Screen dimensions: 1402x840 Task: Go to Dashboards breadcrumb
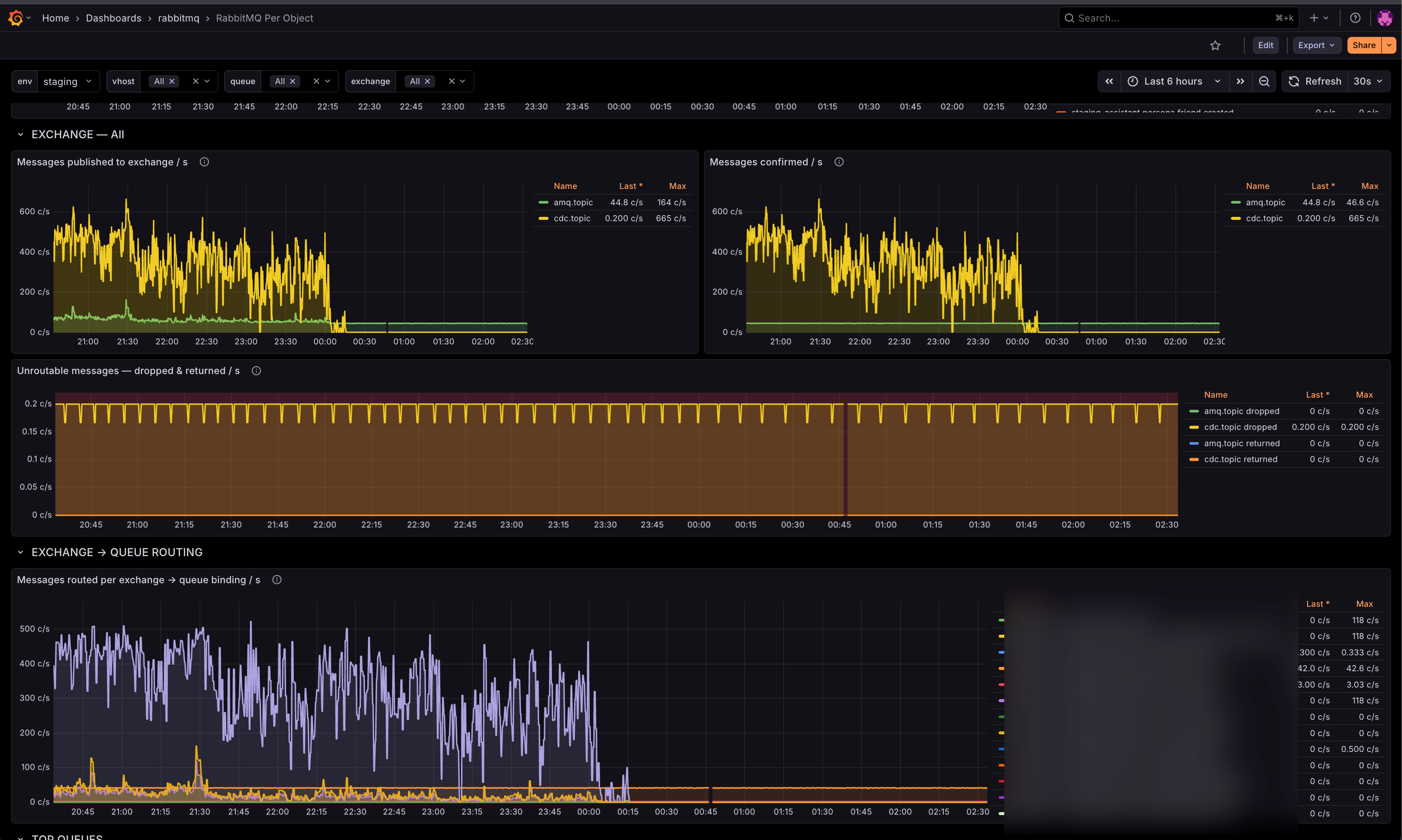pos(113,18)
